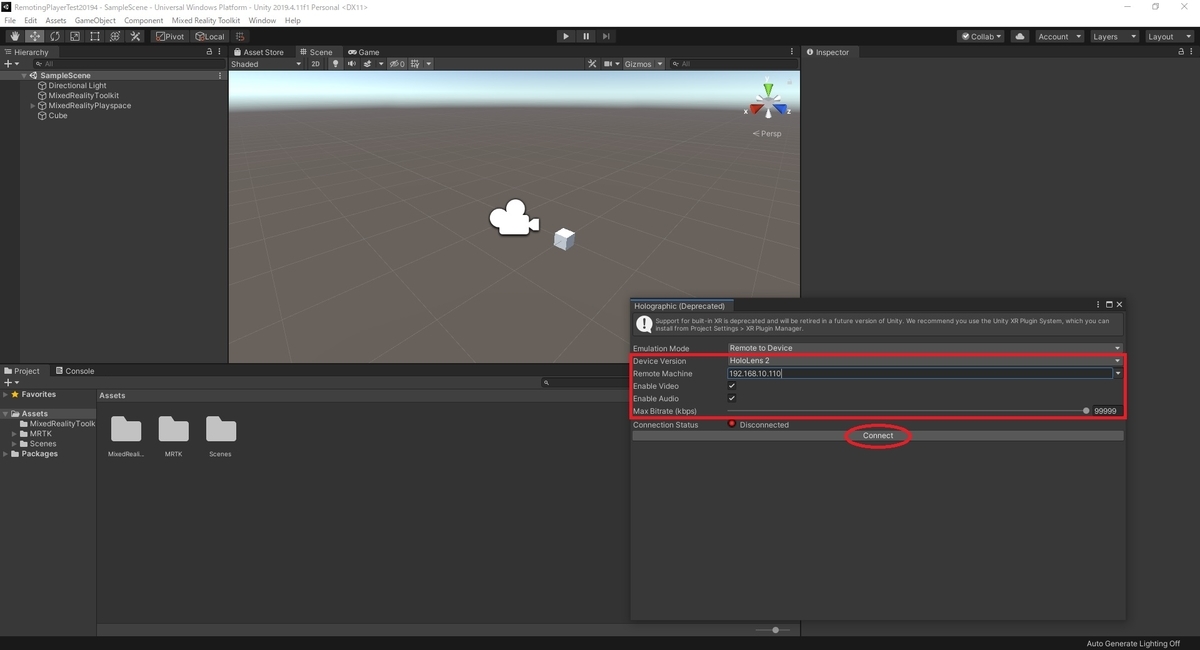Select the Rect transform tool
The image size is (1200, 650).
95,36
